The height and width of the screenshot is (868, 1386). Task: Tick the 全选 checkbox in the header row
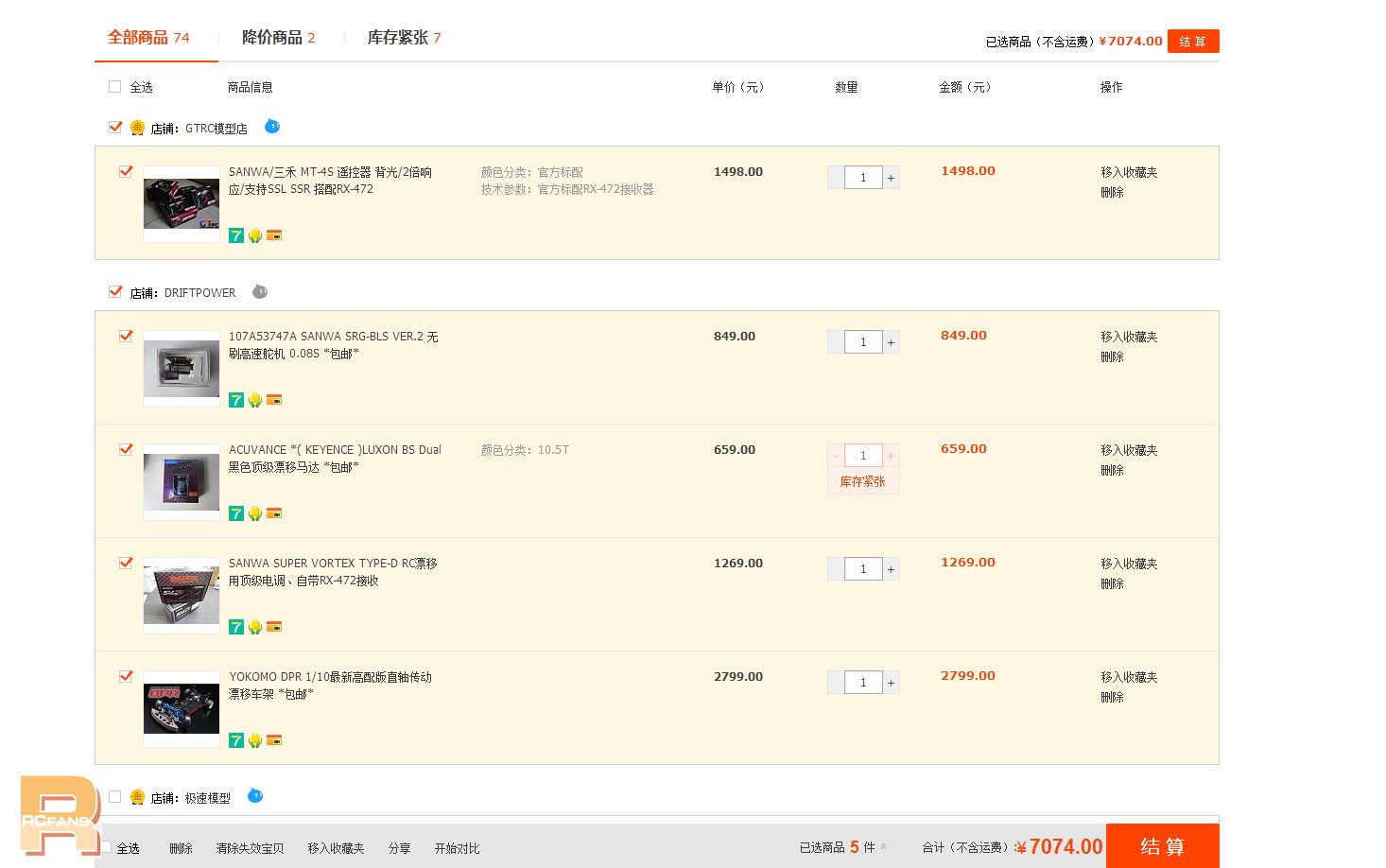coord(115,87)
